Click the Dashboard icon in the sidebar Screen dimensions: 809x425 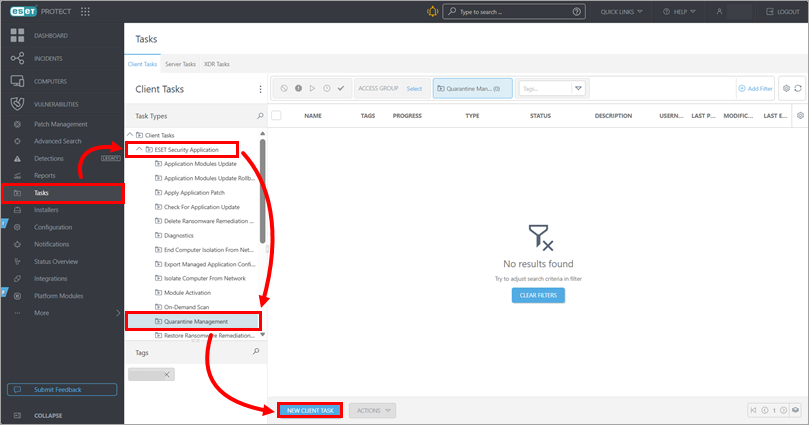(16, 35)
